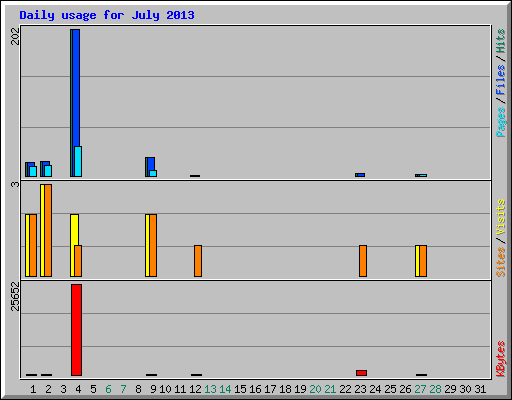The width and height of the screenshot is (512, 400).
Task: Click the Hits legend label
Action: [501, 41]
